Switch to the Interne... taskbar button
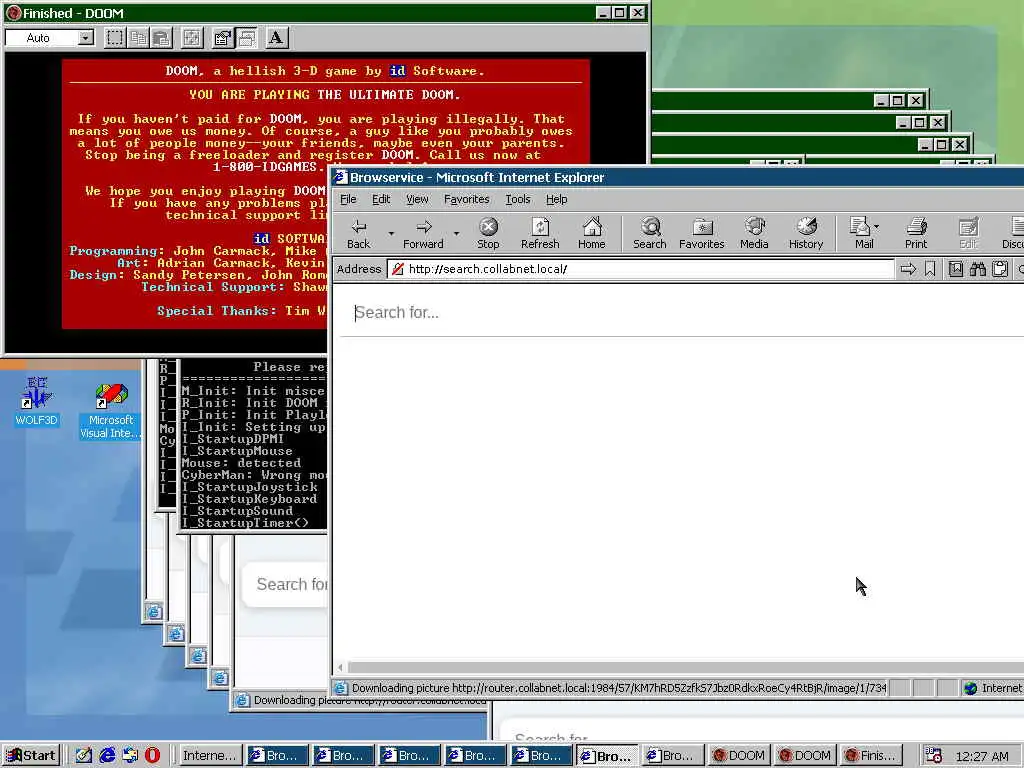The height and width of the screenshot is (768, 1024). point(209,756)
